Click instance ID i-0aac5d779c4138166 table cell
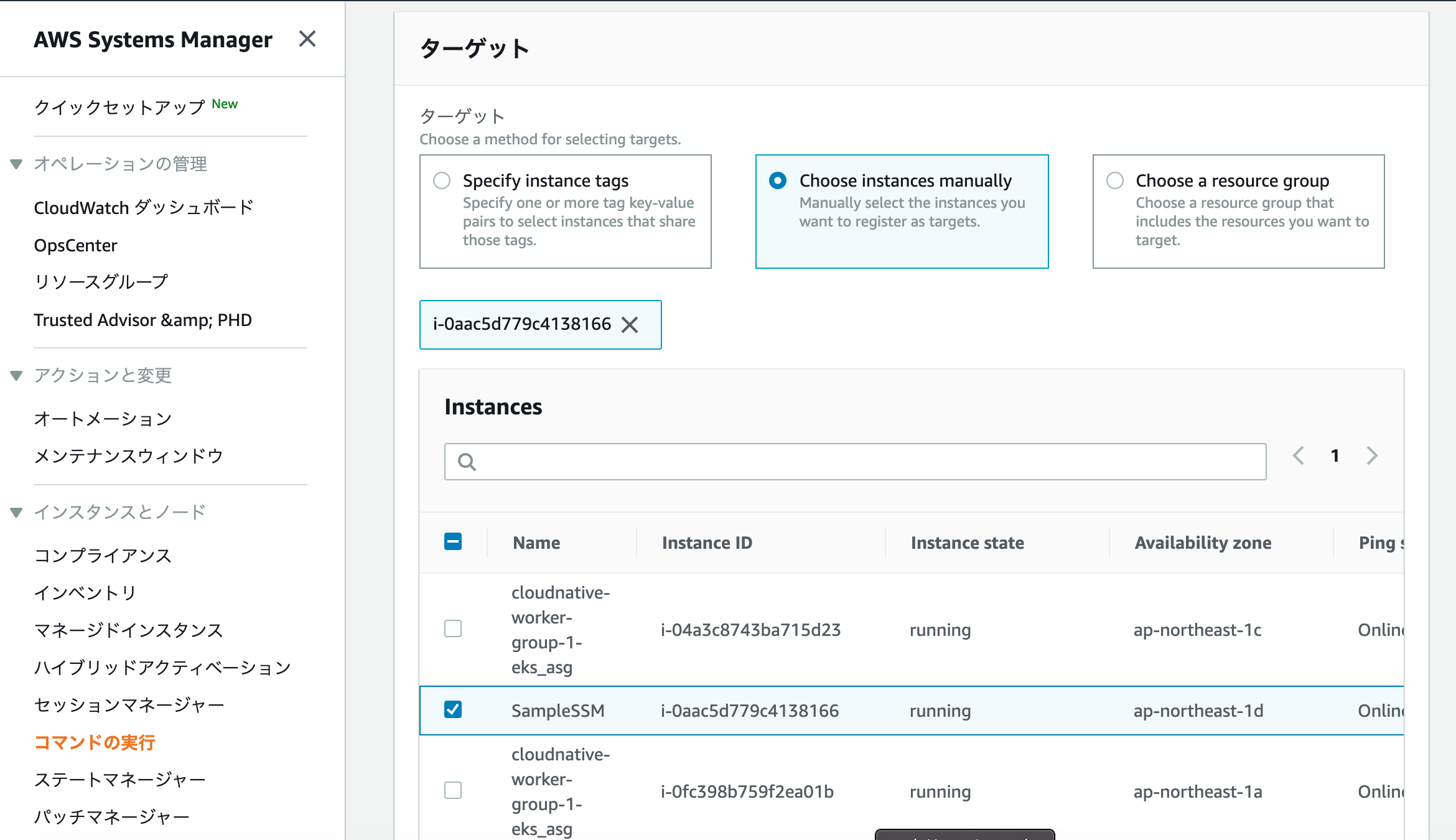The image size is (1456, 840). [x=750, y=711]
